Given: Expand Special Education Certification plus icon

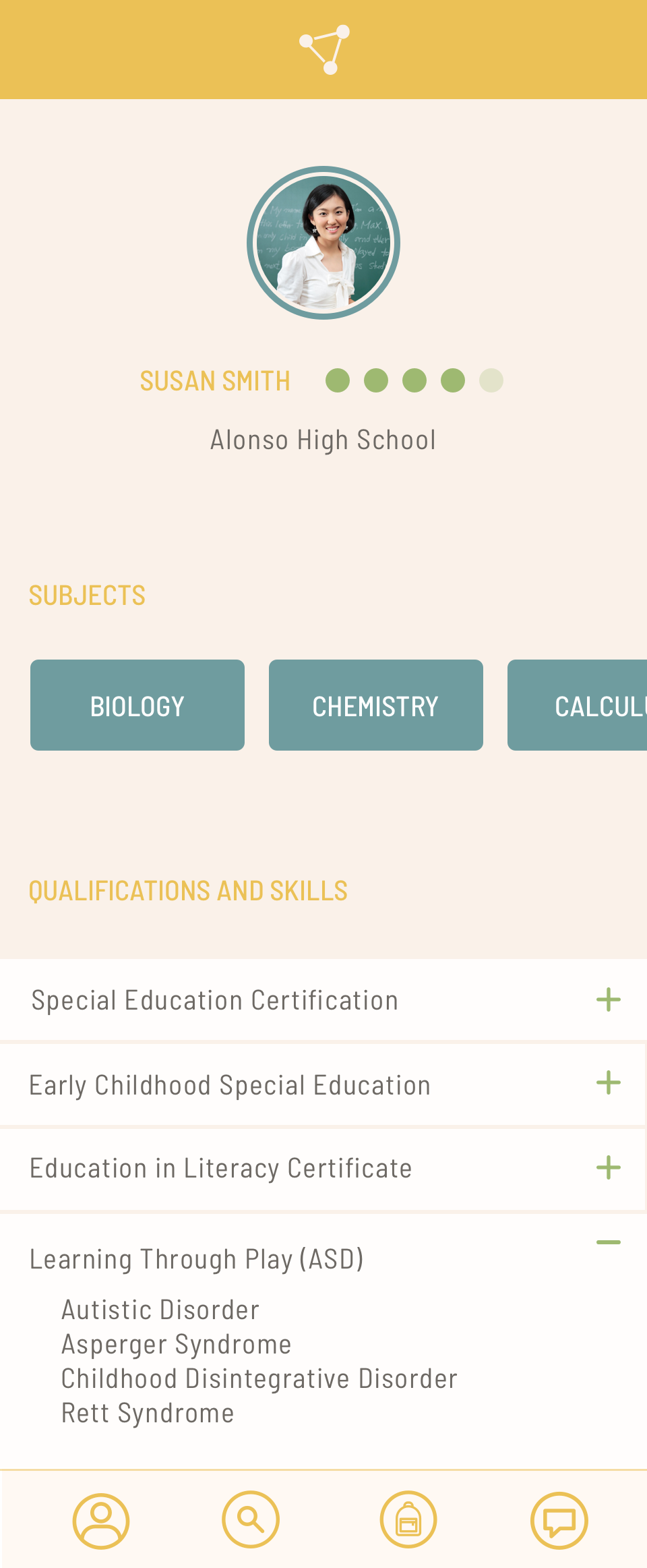Looking at the screenshot, I should [609, 999].
